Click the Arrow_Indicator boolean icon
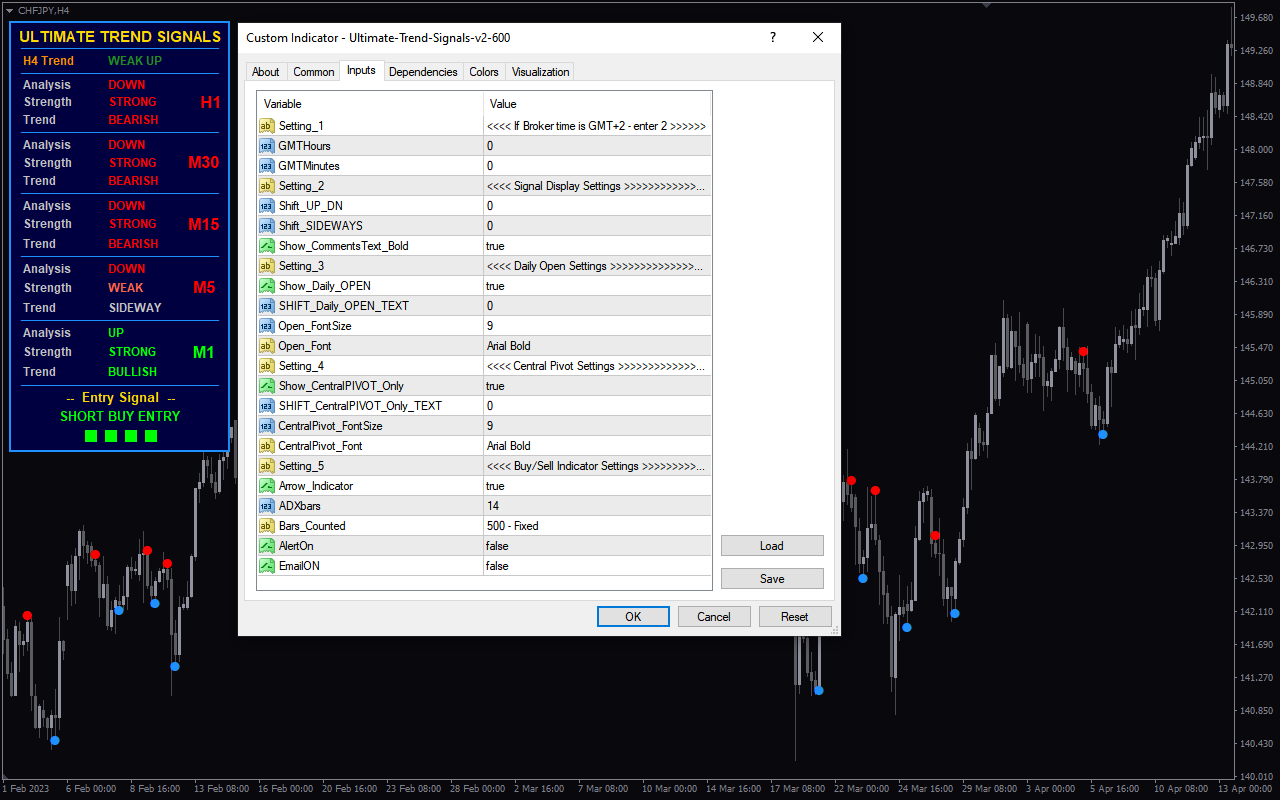Image resolution: width=1280 pixels, height=800 pixels. (x=267, y=486)
